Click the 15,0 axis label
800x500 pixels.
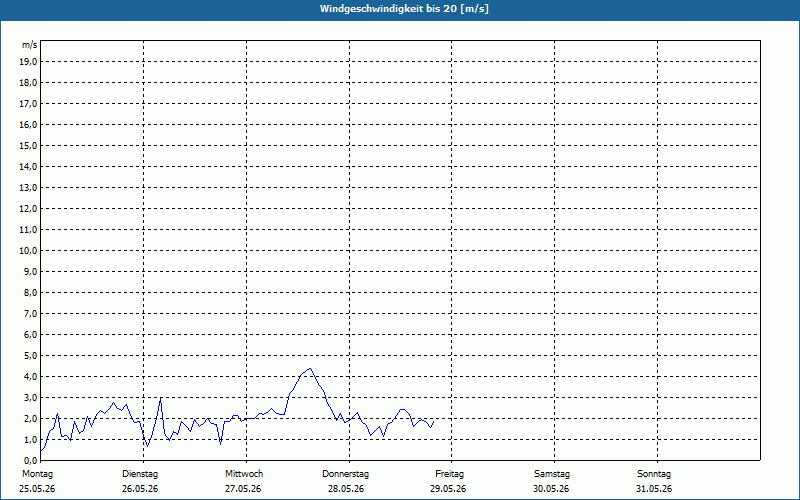pos(28,145)
